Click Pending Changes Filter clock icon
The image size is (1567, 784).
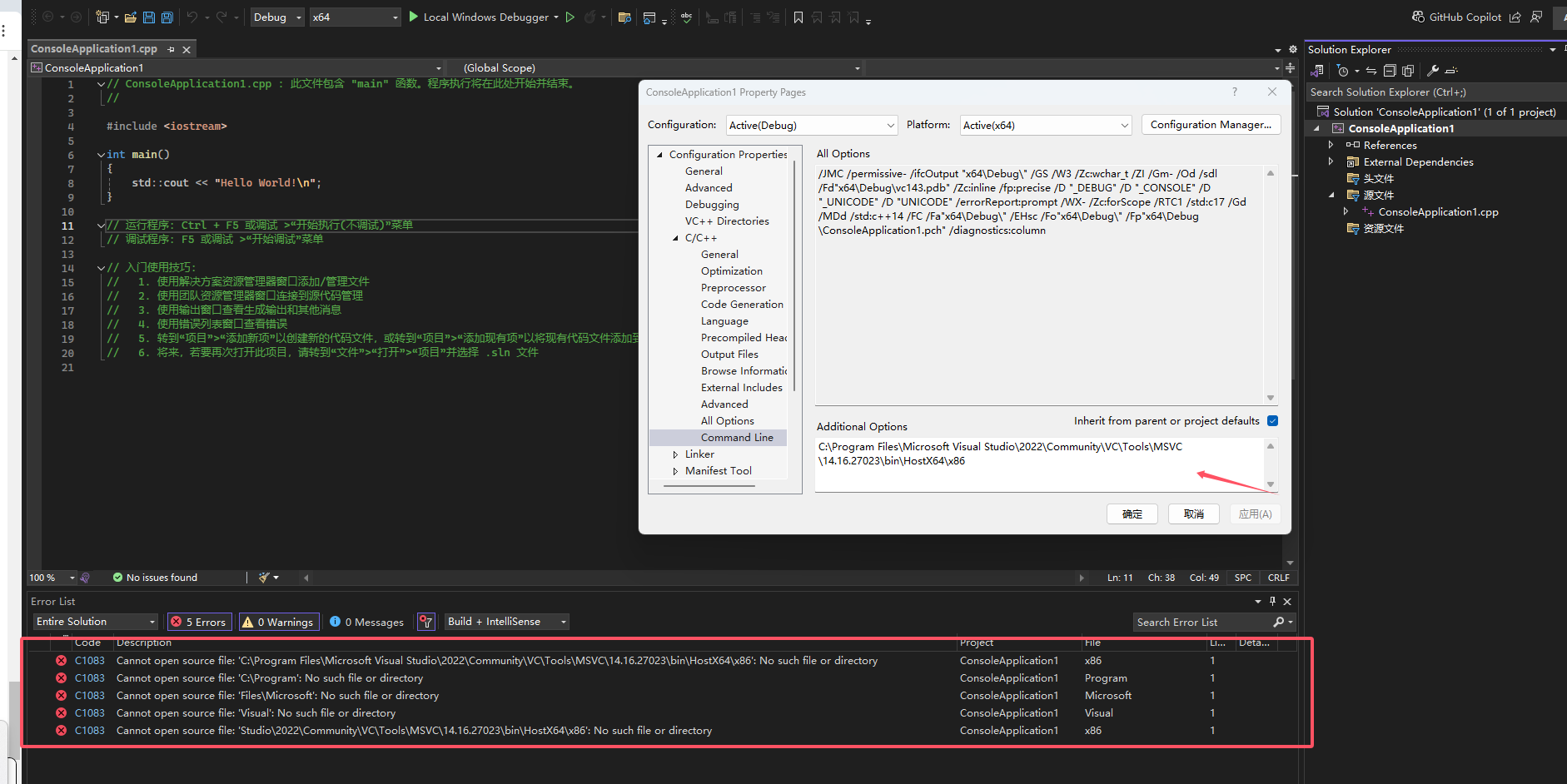(x=1342, y=71)
